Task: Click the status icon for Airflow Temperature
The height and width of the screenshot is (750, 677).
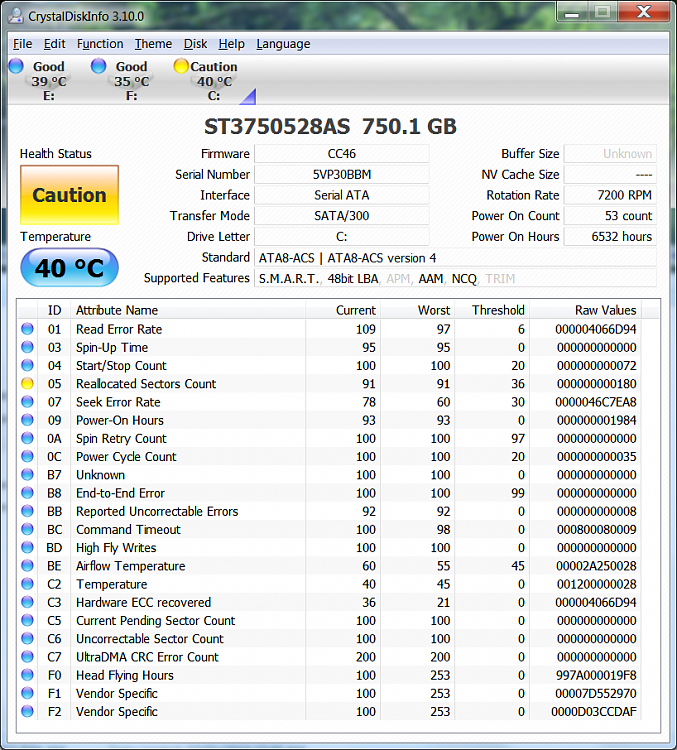Action: tap(27, 565)
